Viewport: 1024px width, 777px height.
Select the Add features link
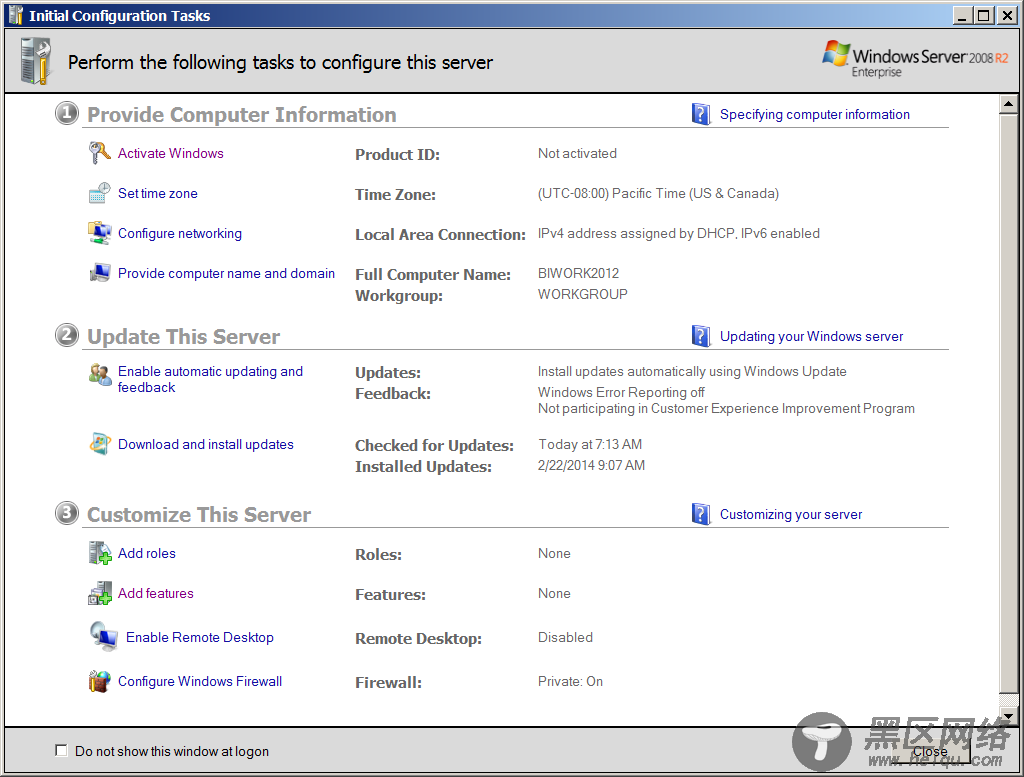[155, 593]
